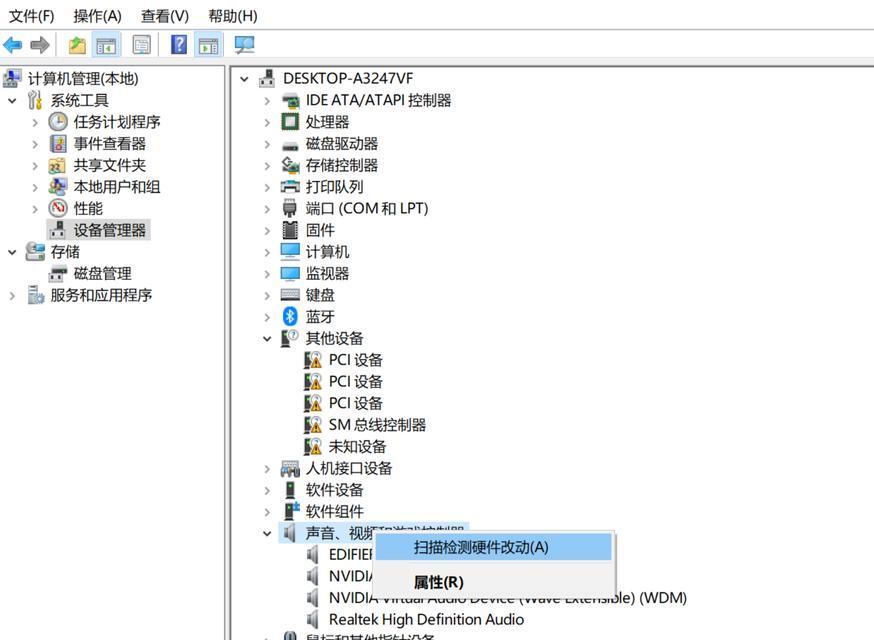This screenshot has width=874, height=640.
Task: Select the 事件查看器 label
Action: (109, 143)
